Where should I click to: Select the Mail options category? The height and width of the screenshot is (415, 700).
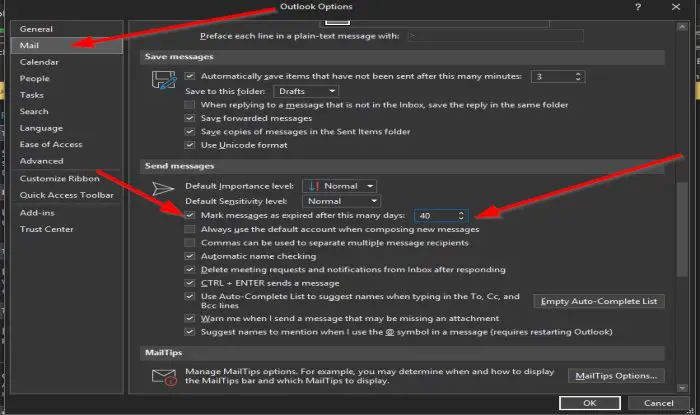[67, 46]
